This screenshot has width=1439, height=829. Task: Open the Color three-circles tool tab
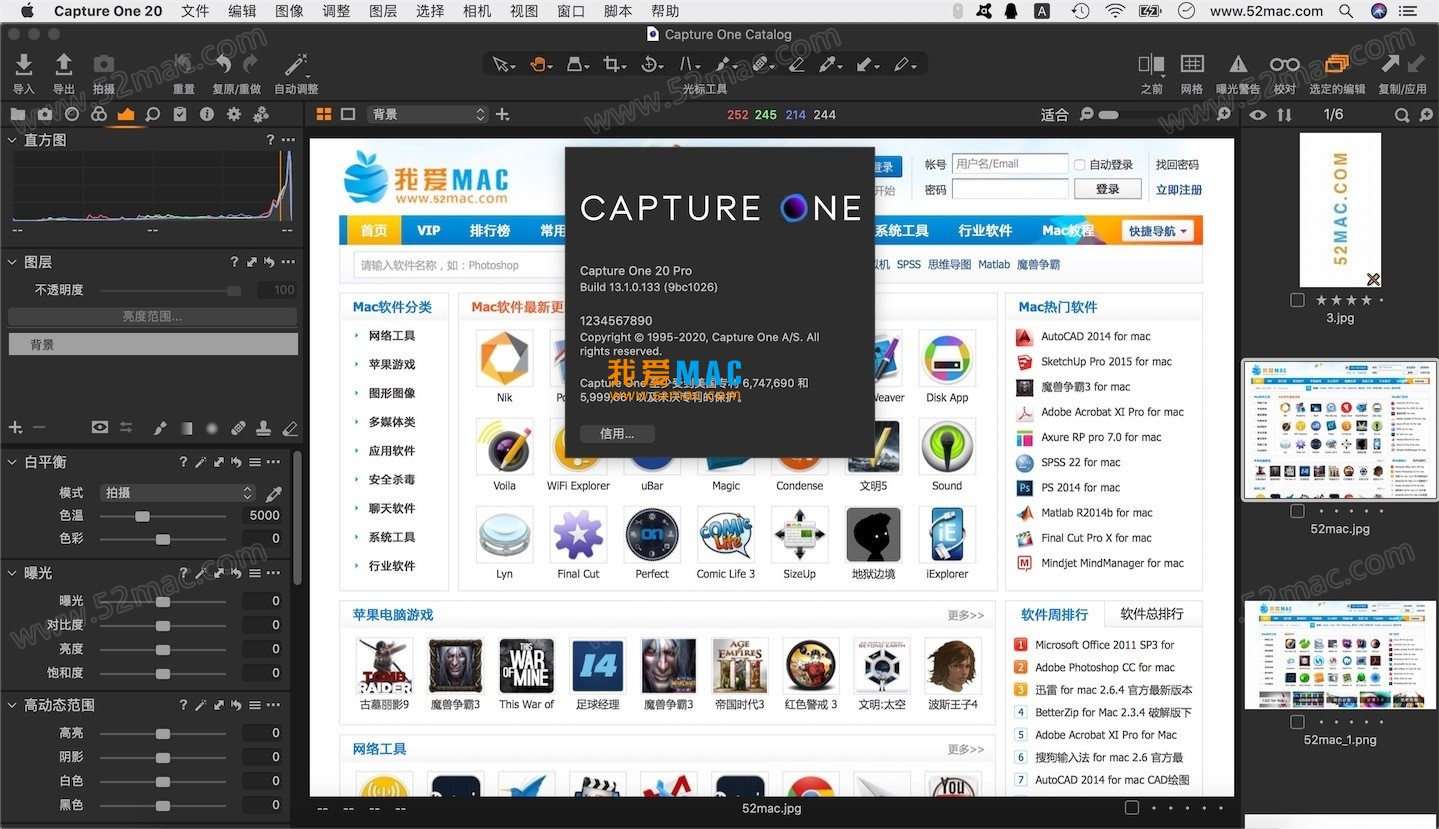pyautogui.click(x=98, y=114)
